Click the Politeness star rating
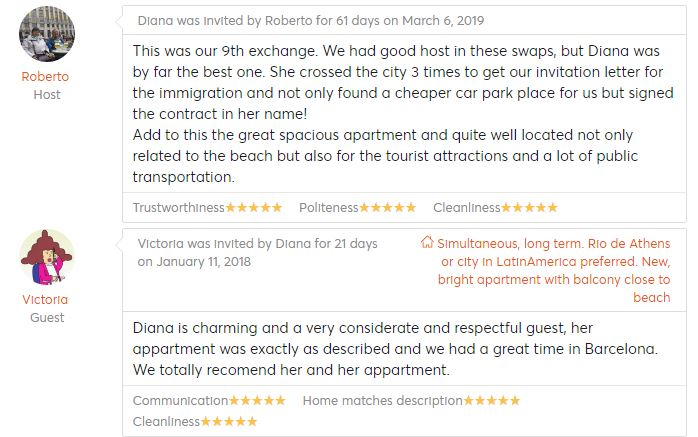The height and width of the screenshot is (437, 698). (x=387, y=208)
